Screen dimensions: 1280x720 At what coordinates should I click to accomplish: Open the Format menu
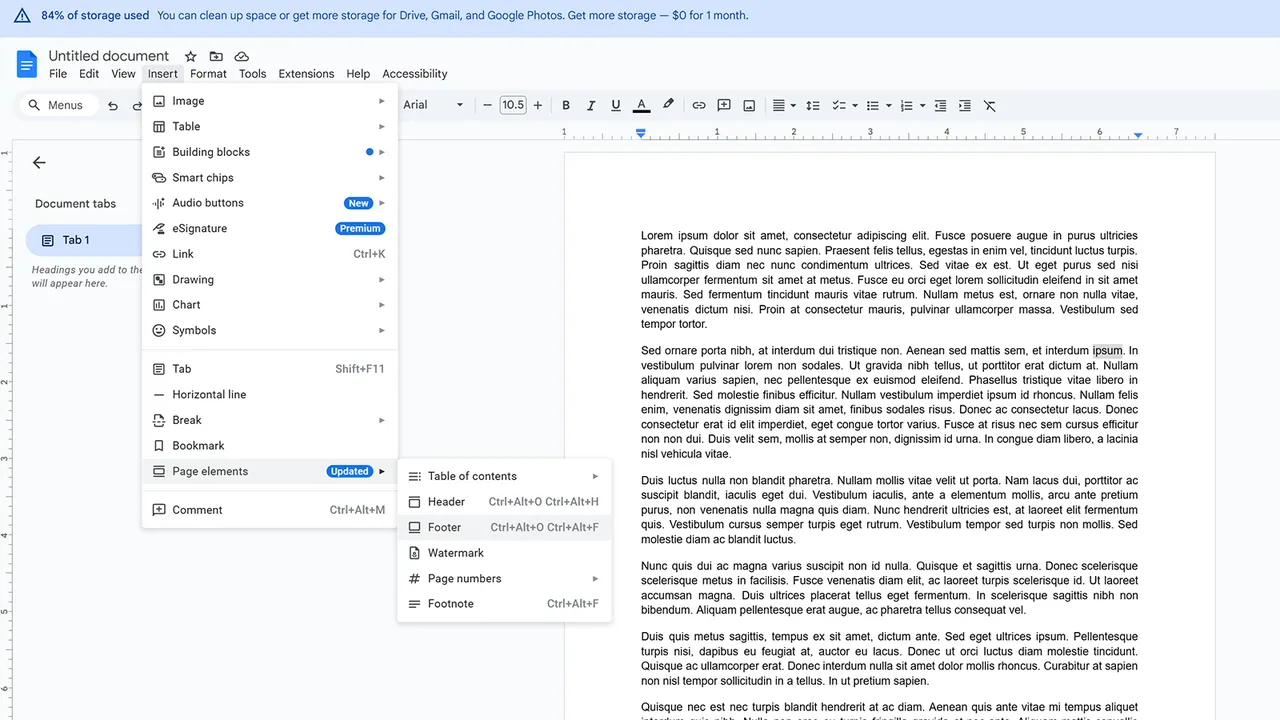point(208,73)
